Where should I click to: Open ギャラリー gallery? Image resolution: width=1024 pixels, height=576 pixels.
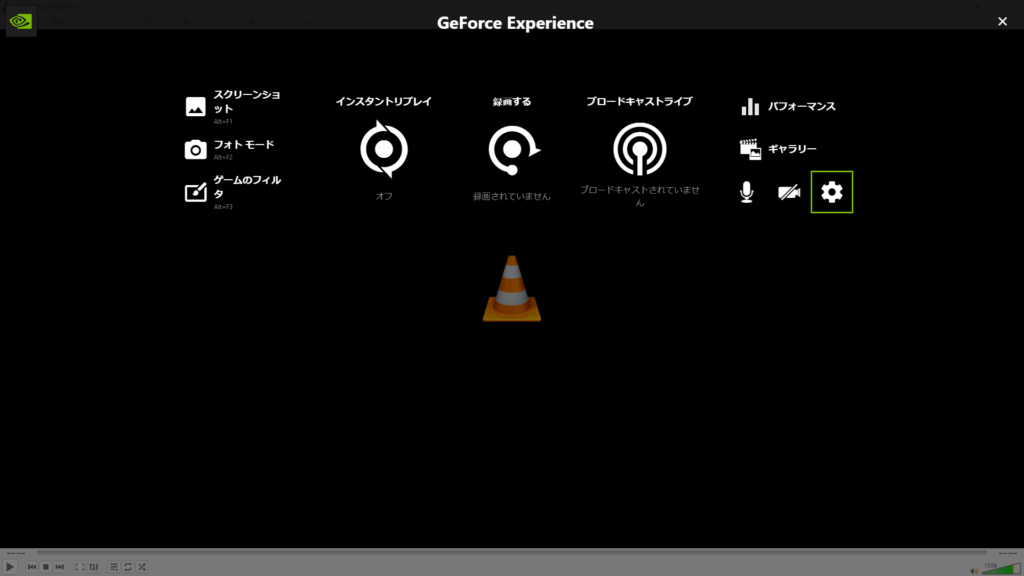coord(778,149)
